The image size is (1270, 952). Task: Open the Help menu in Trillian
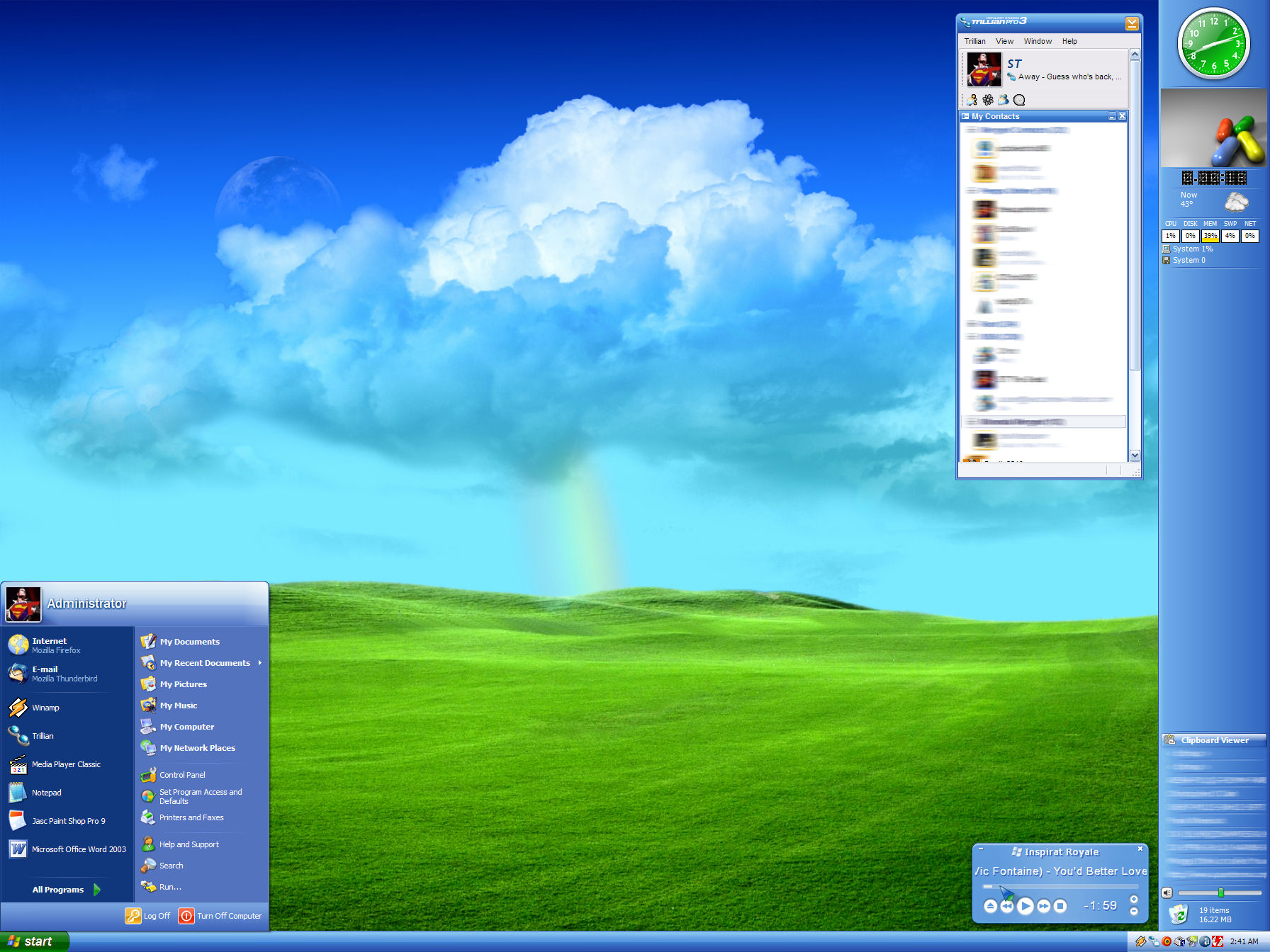pos(1069,41)
